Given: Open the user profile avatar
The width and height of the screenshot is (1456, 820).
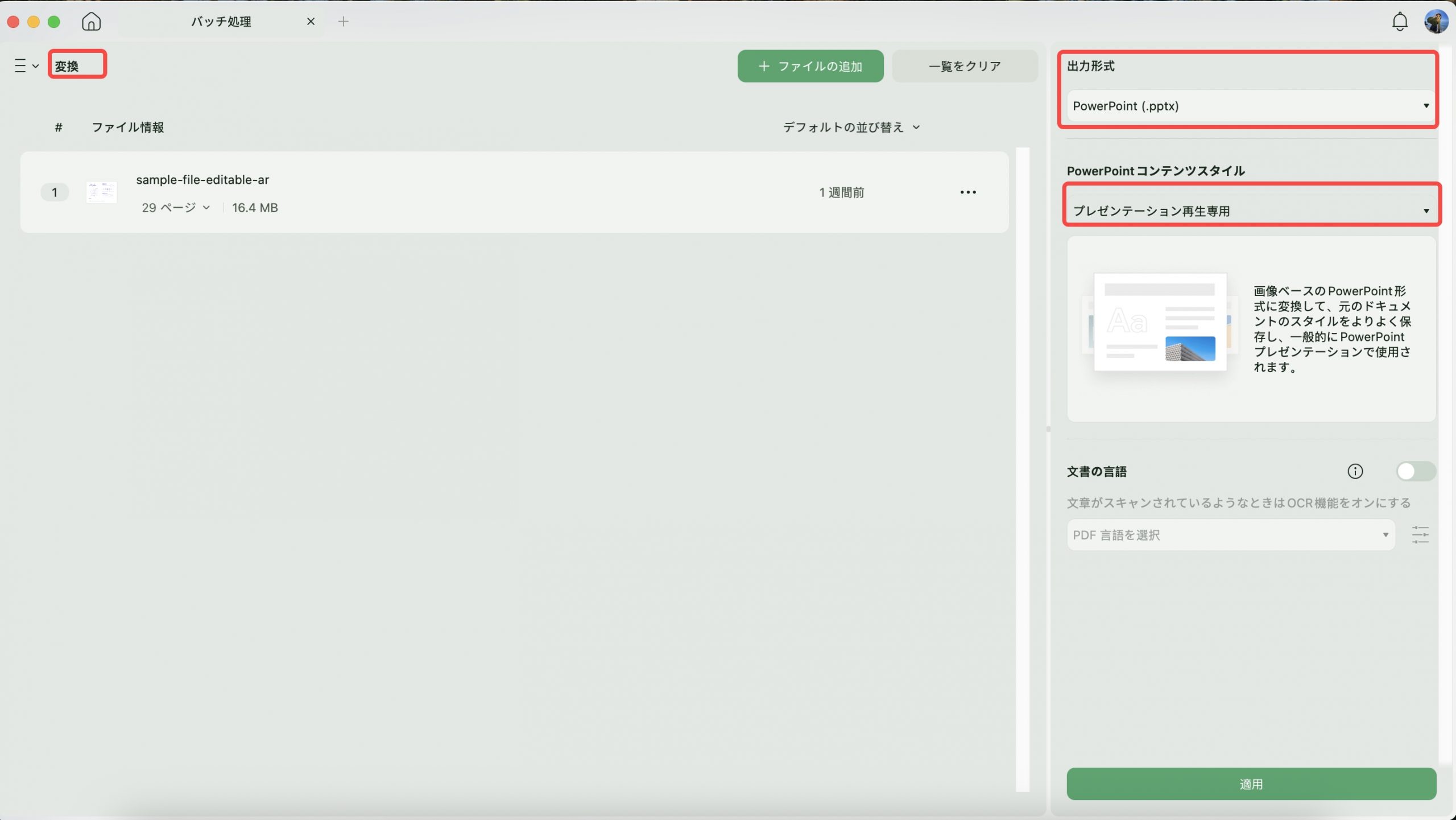Looking at the screenshot, I should 1436,22.
